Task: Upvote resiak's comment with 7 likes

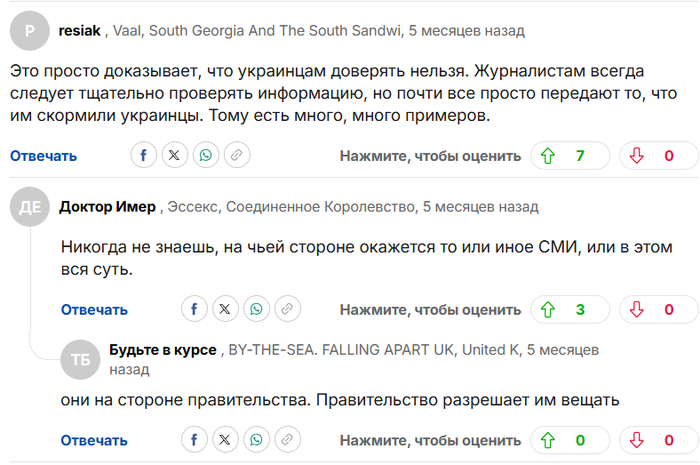Action: pos(570,156)
